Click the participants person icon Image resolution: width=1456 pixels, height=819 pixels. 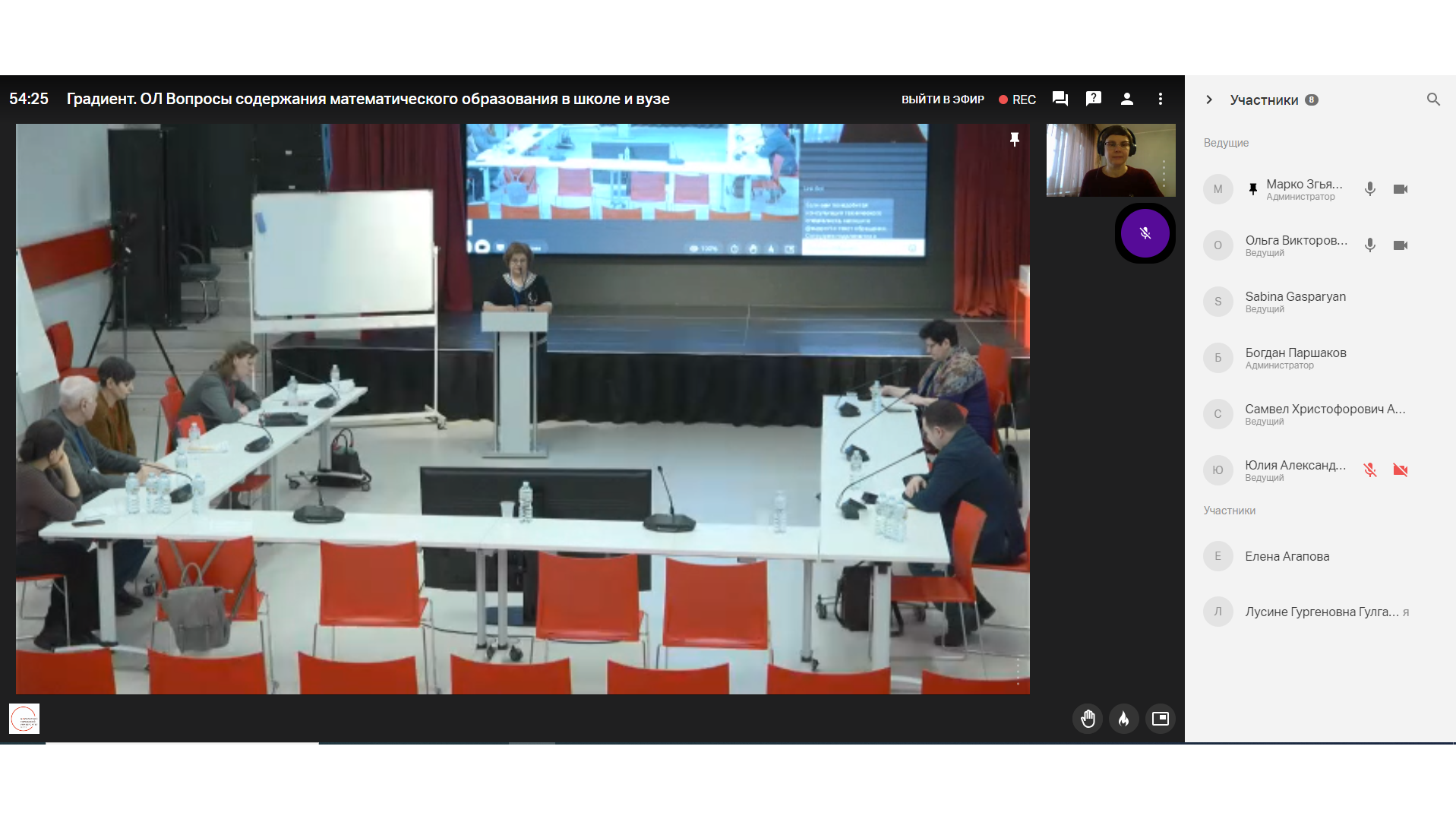[x=1126, y=99]
